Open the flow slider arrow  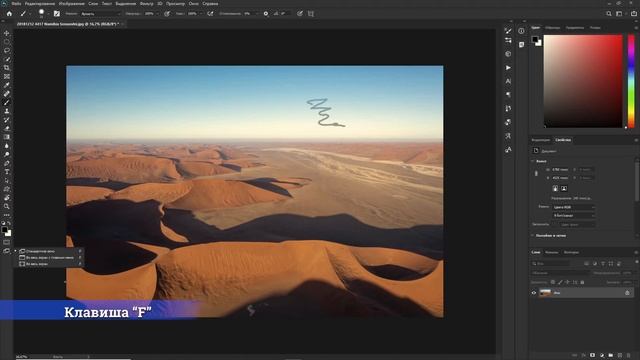[200, 13]
